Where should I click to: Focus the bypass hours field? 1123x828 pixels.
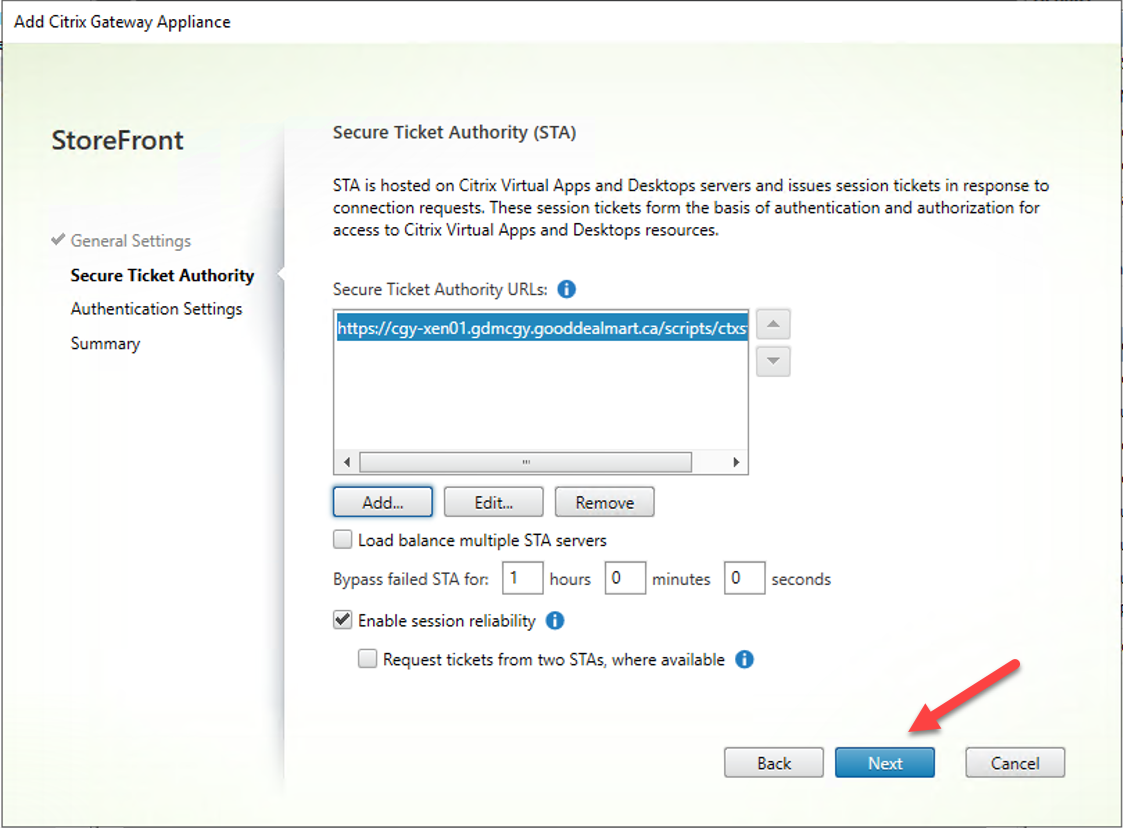pyautogui.click(x=523, y=578)
